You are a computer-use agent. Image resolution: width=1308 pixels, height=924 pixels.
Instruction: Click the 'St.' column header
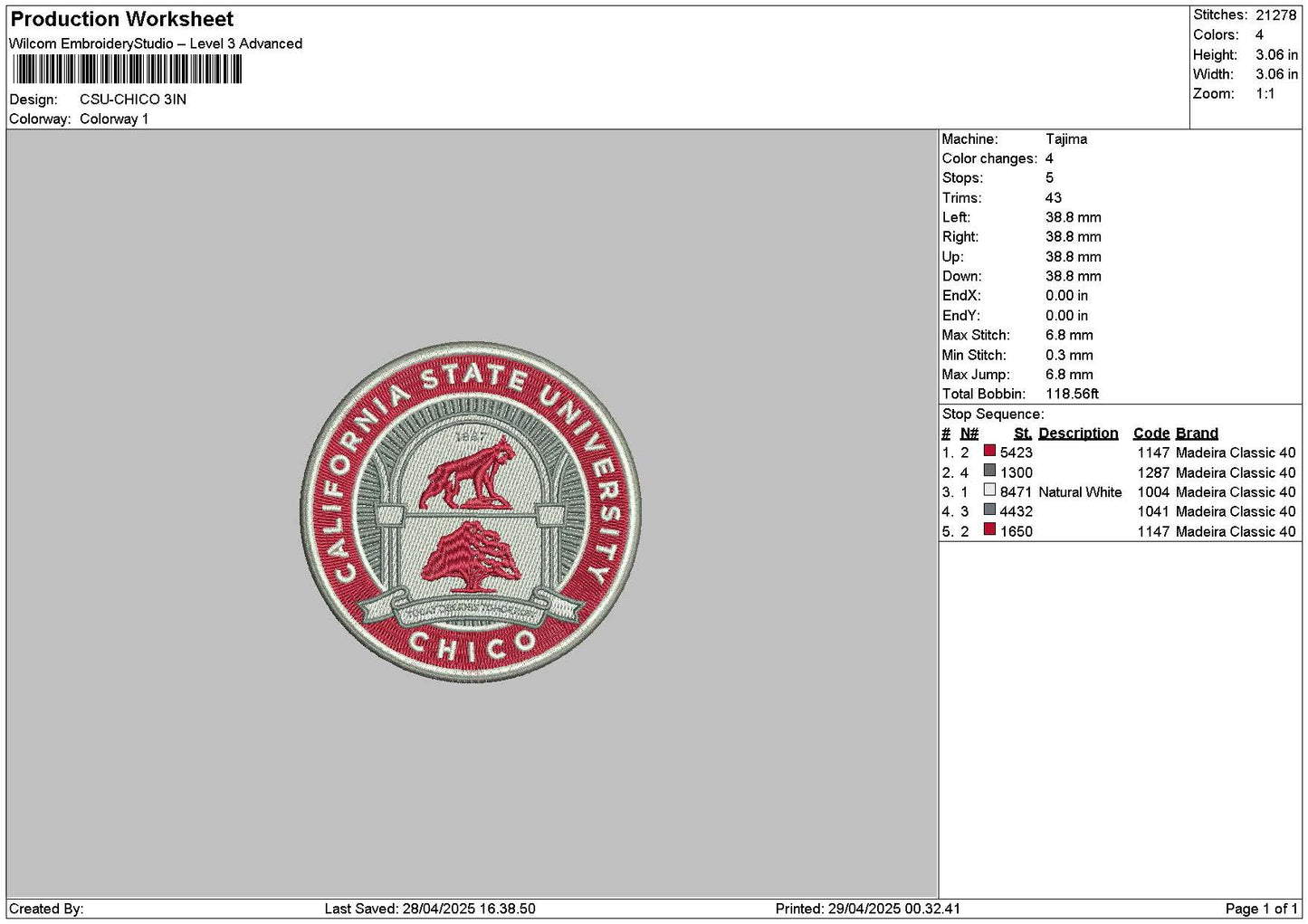click(x=1023, y=433)
